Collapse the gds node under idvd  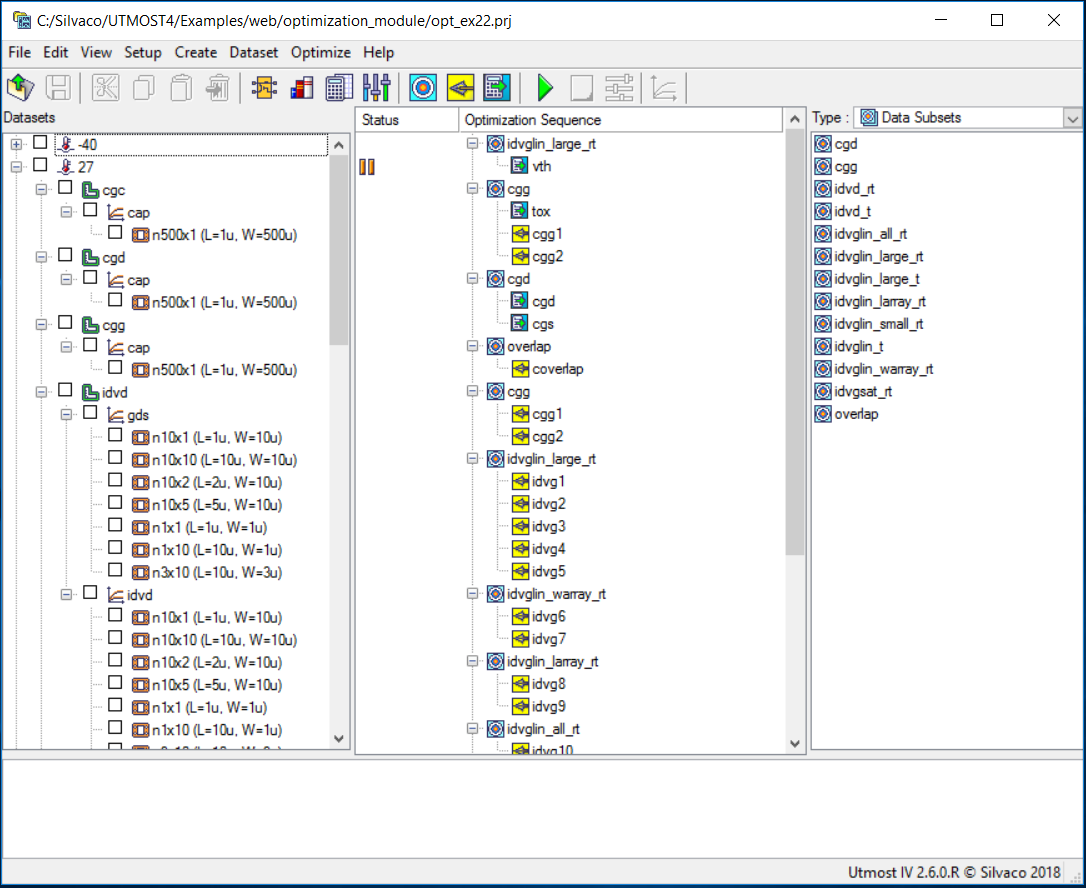(66, 414)
